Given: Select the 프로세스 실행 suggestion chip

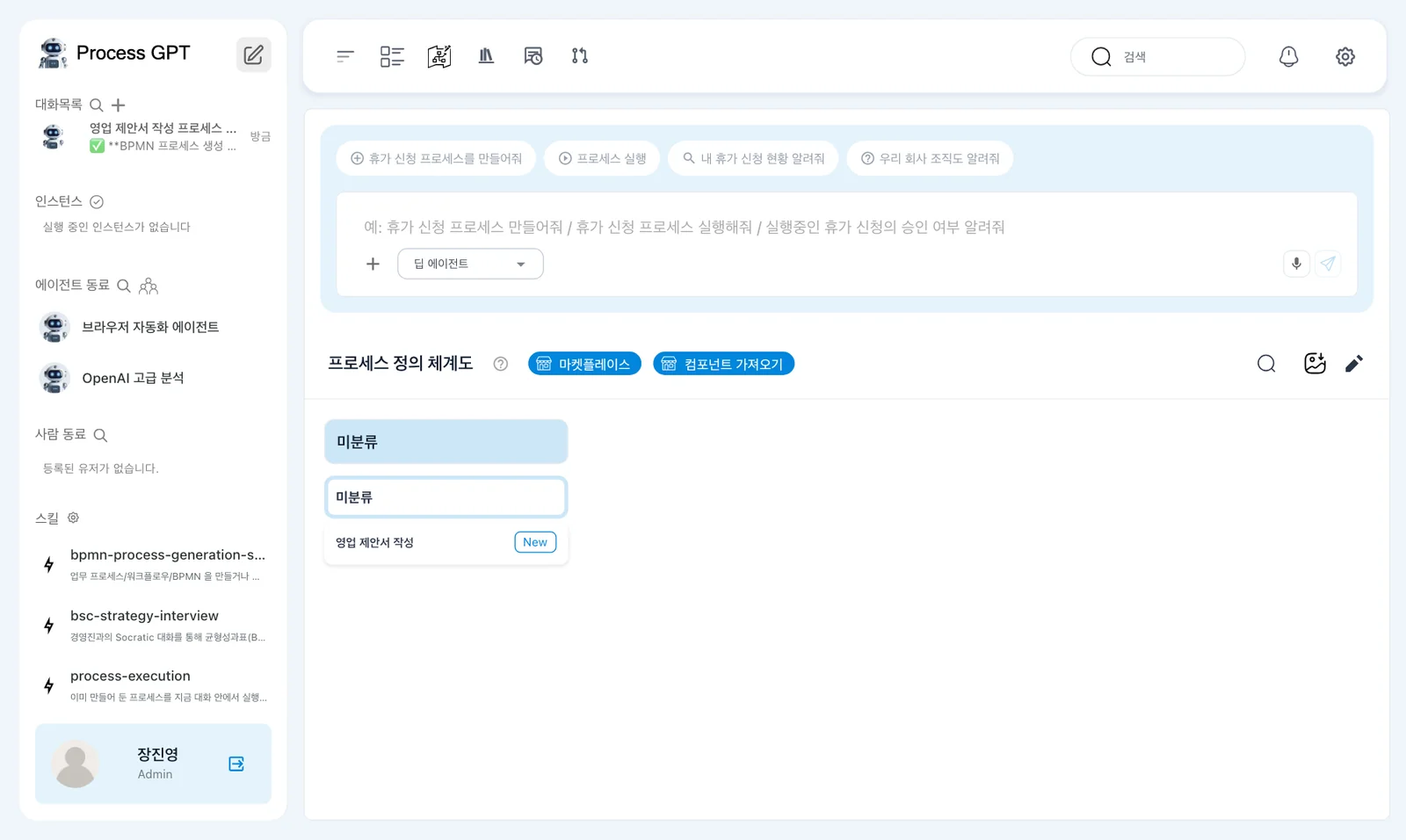Looking at the screenshot, I should (x=602, y=158).
